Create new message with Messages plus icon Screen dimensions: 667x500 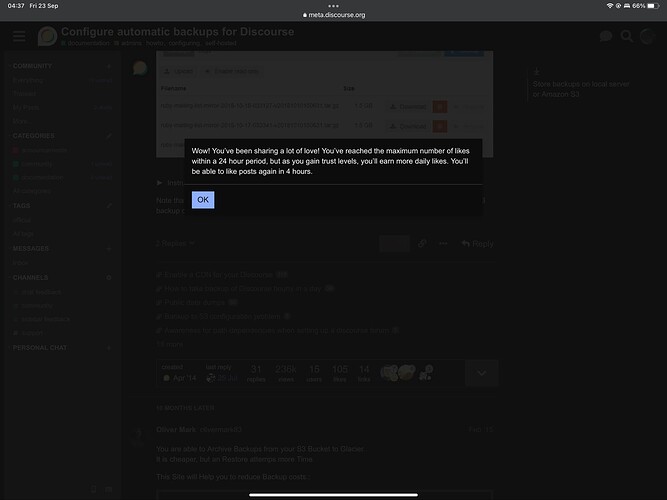tap(109, 249)
